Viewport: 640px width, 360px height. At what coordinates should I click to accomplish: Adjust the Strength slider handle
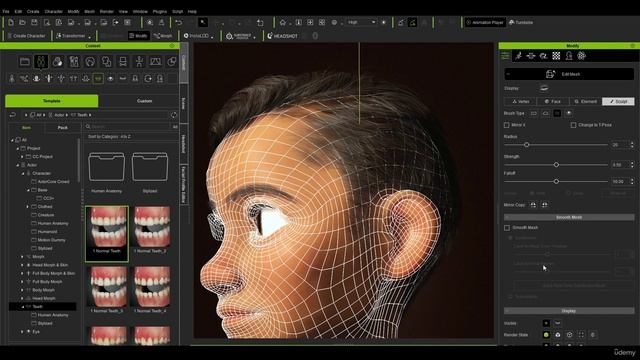pos(556,165)
